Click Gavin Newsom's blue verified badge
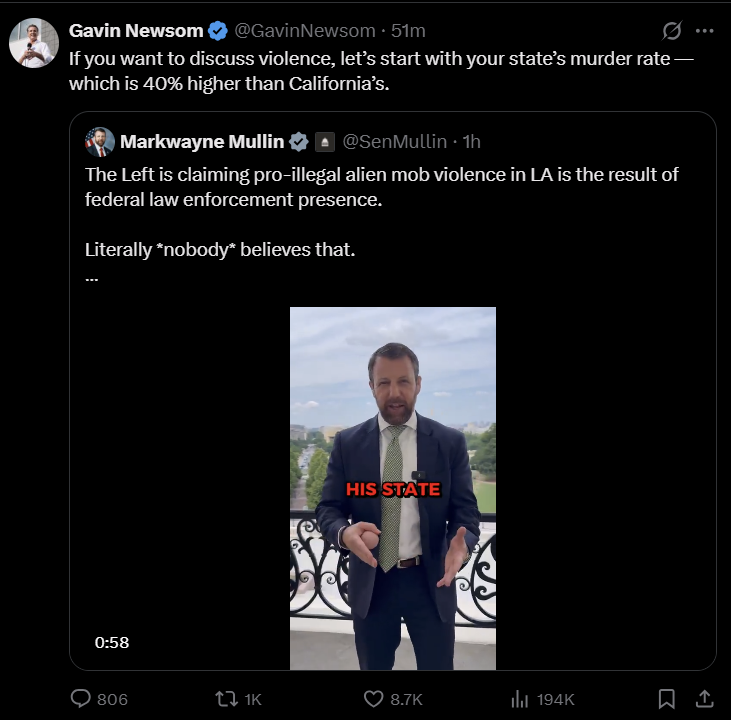 click(x=218, y=31)
